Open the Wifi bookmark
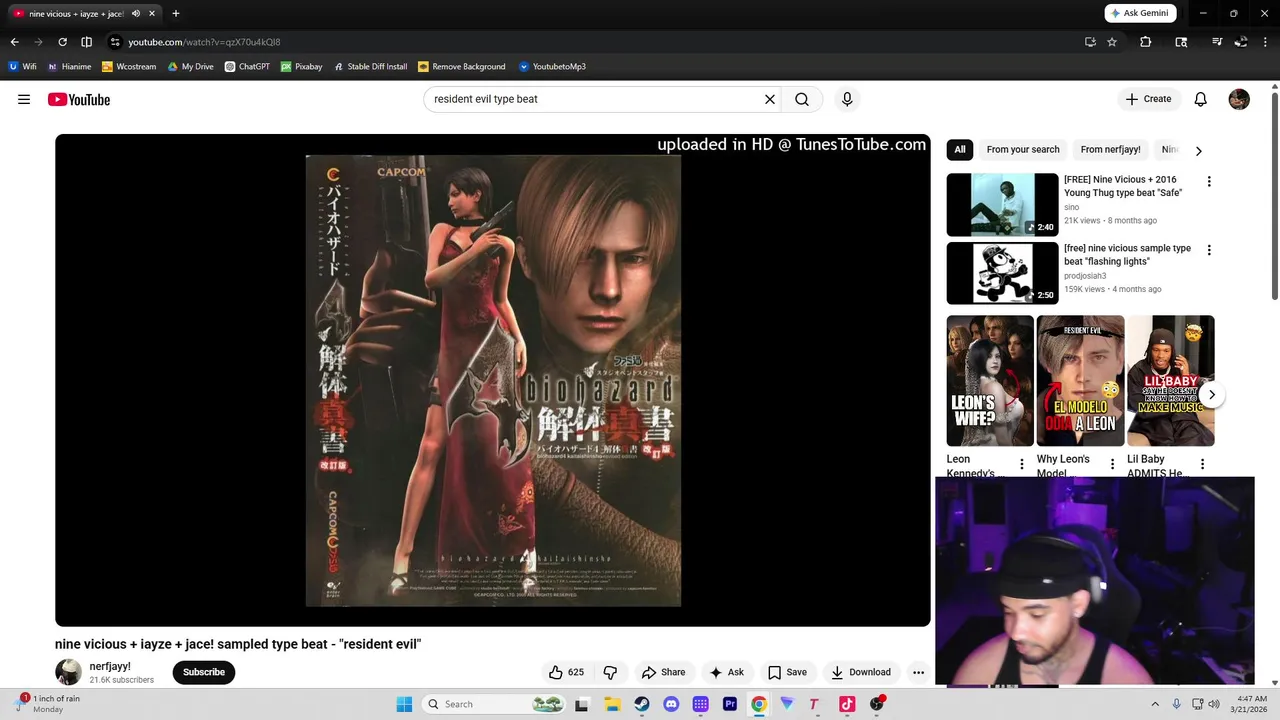Screen dimensions: 1280x720 (x=22, y=67)
